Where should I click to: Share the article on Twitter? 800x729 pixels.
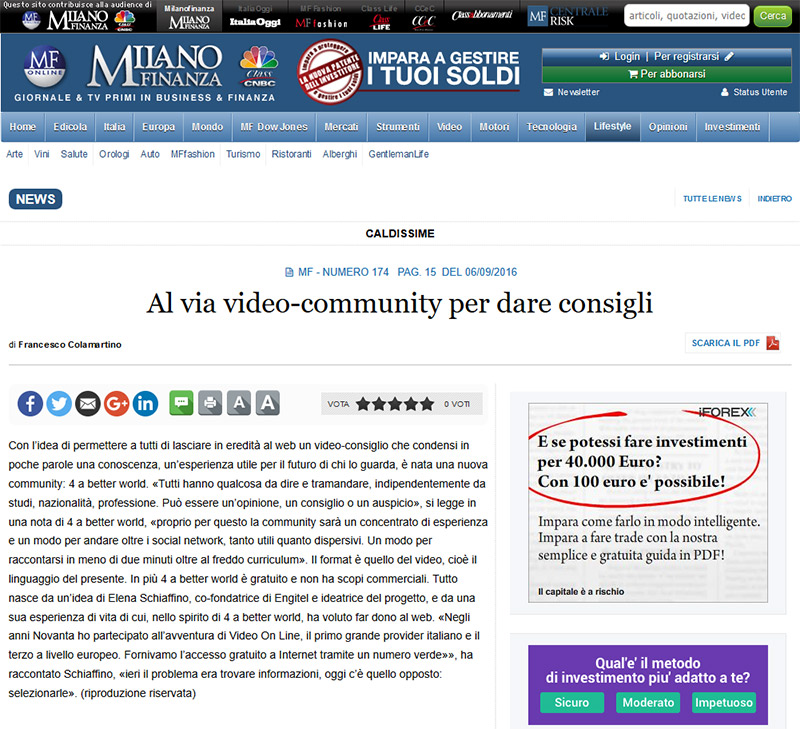click(59, 403)
